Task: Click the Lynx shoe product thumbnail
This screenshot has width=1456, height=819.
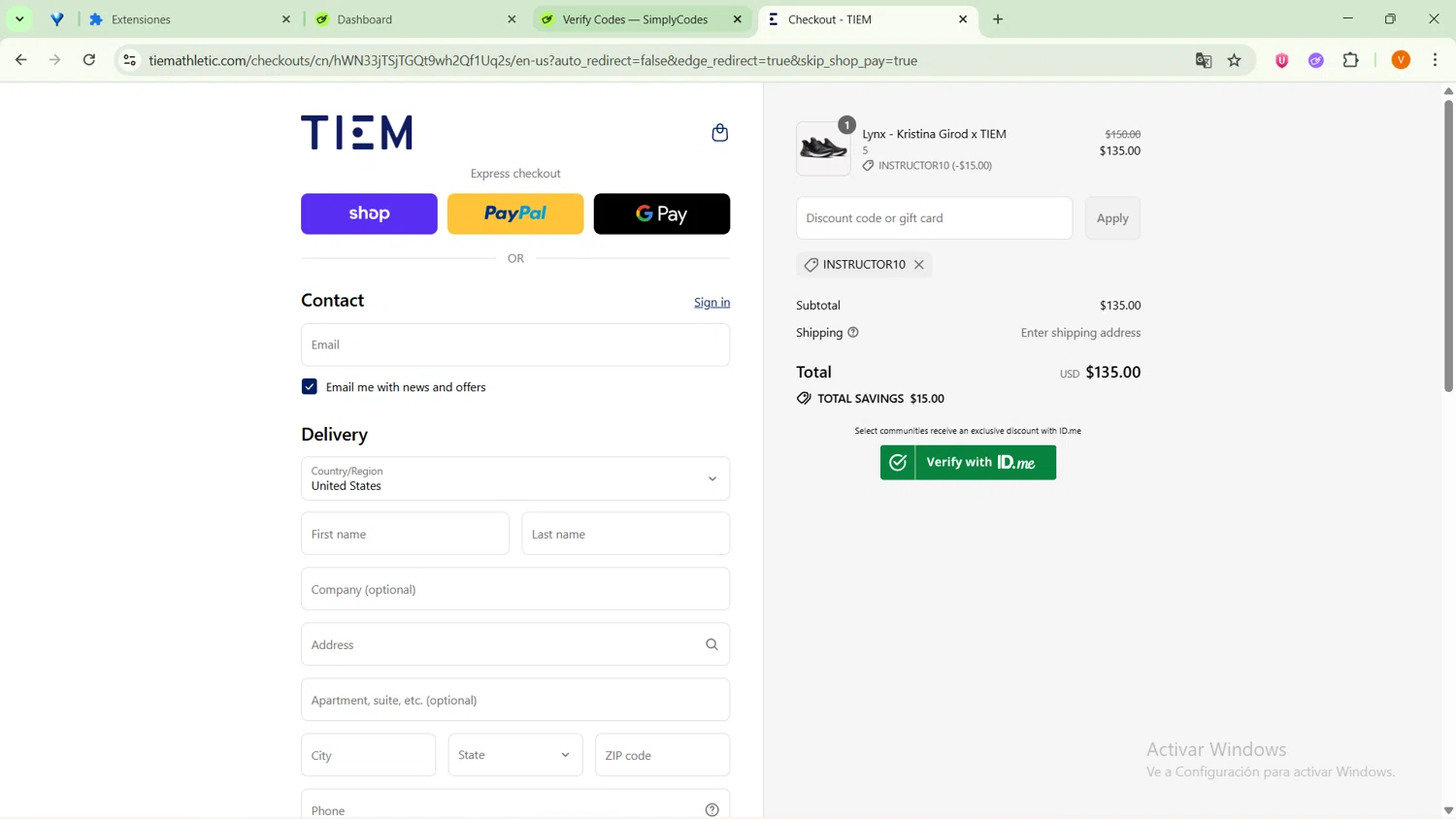Action: coord(823,148)
